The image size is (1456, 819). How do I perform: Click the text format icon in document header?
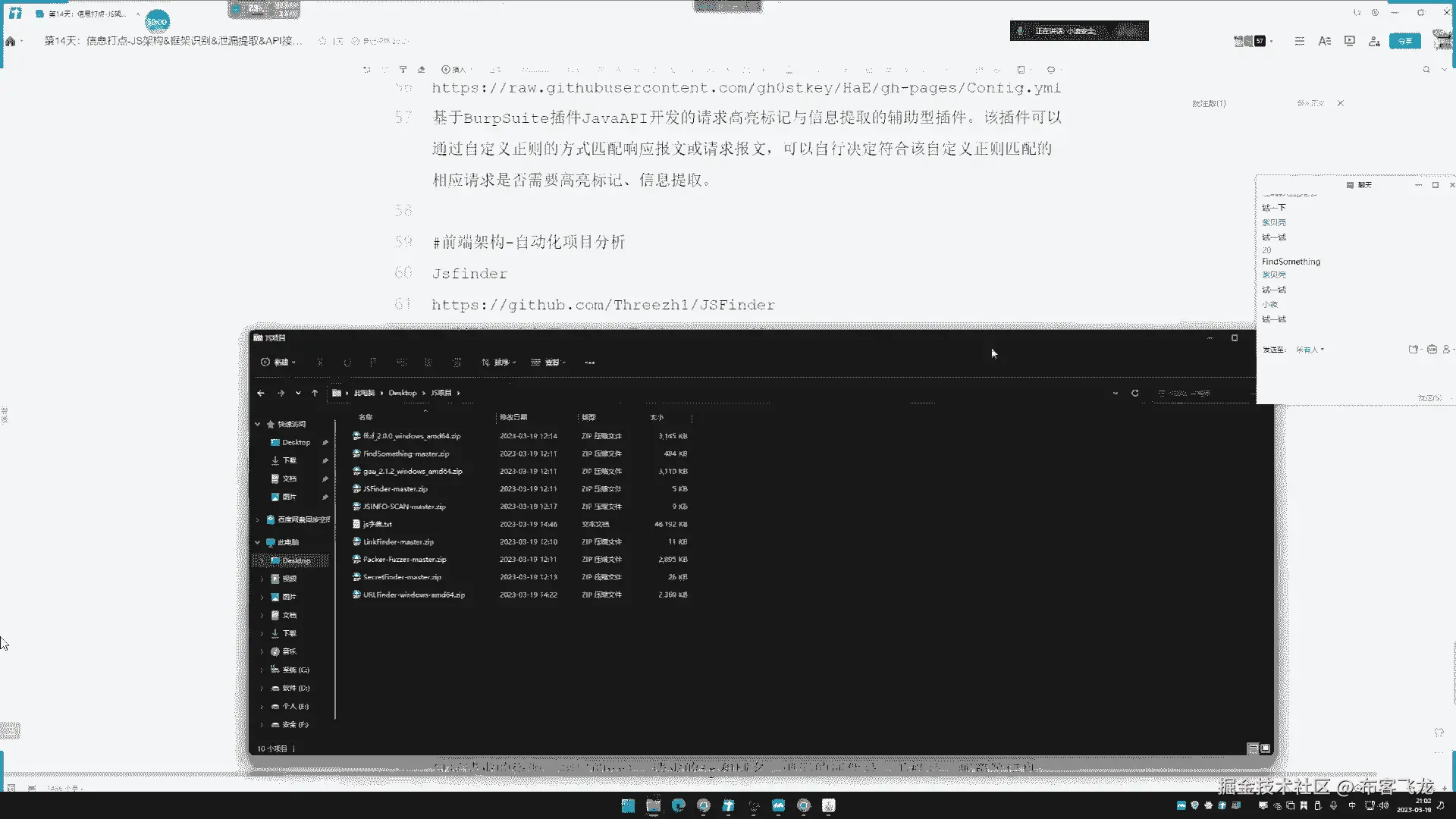tap(1325, 41)
